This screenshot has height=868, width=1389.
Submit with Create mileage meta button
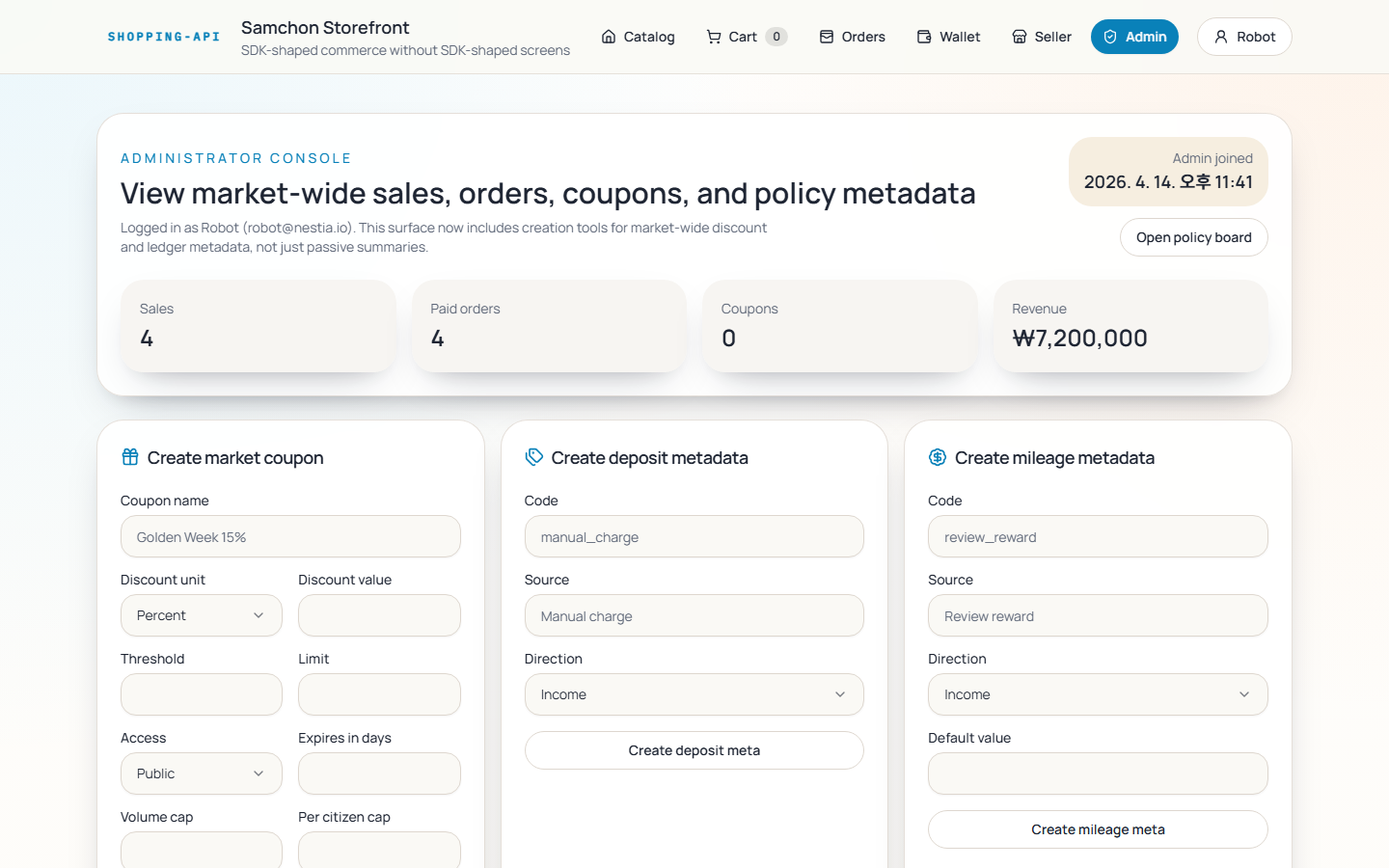[x=1098, y=829]
